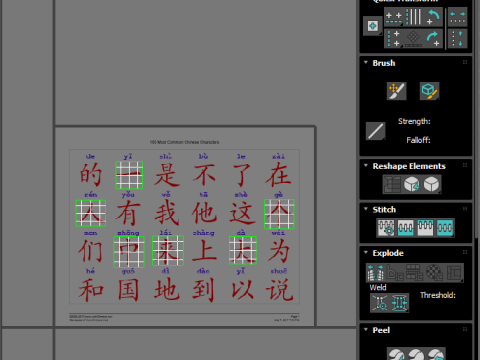Click the vertical lines align icon

coord(414,17)
